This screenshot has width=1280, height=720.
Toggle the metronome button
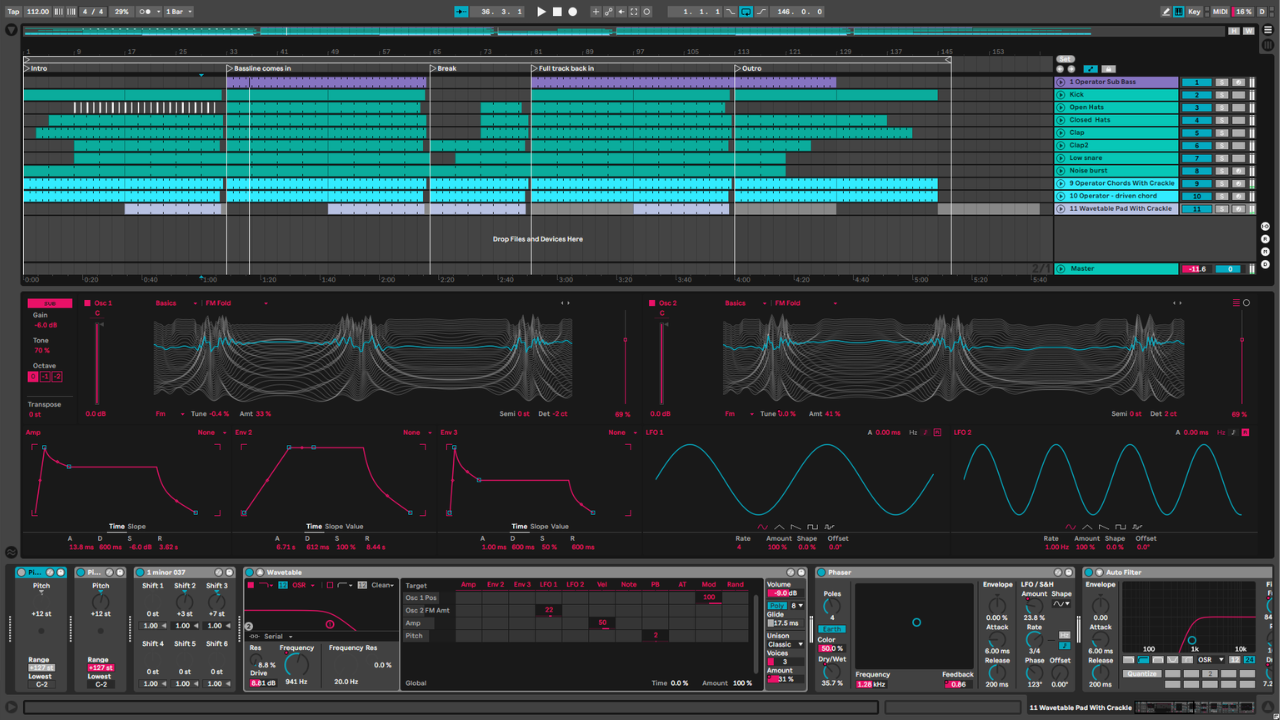tap(147, 12)
